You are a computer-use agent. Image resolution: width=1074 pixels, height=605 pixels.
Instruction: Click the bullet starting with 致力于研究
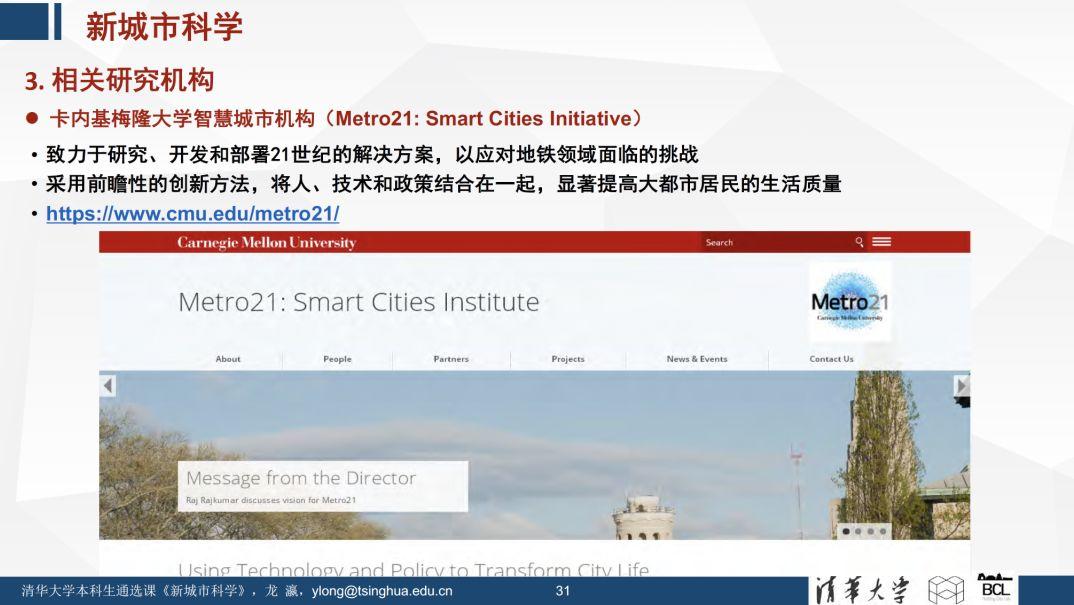click(x=372, y=155)
